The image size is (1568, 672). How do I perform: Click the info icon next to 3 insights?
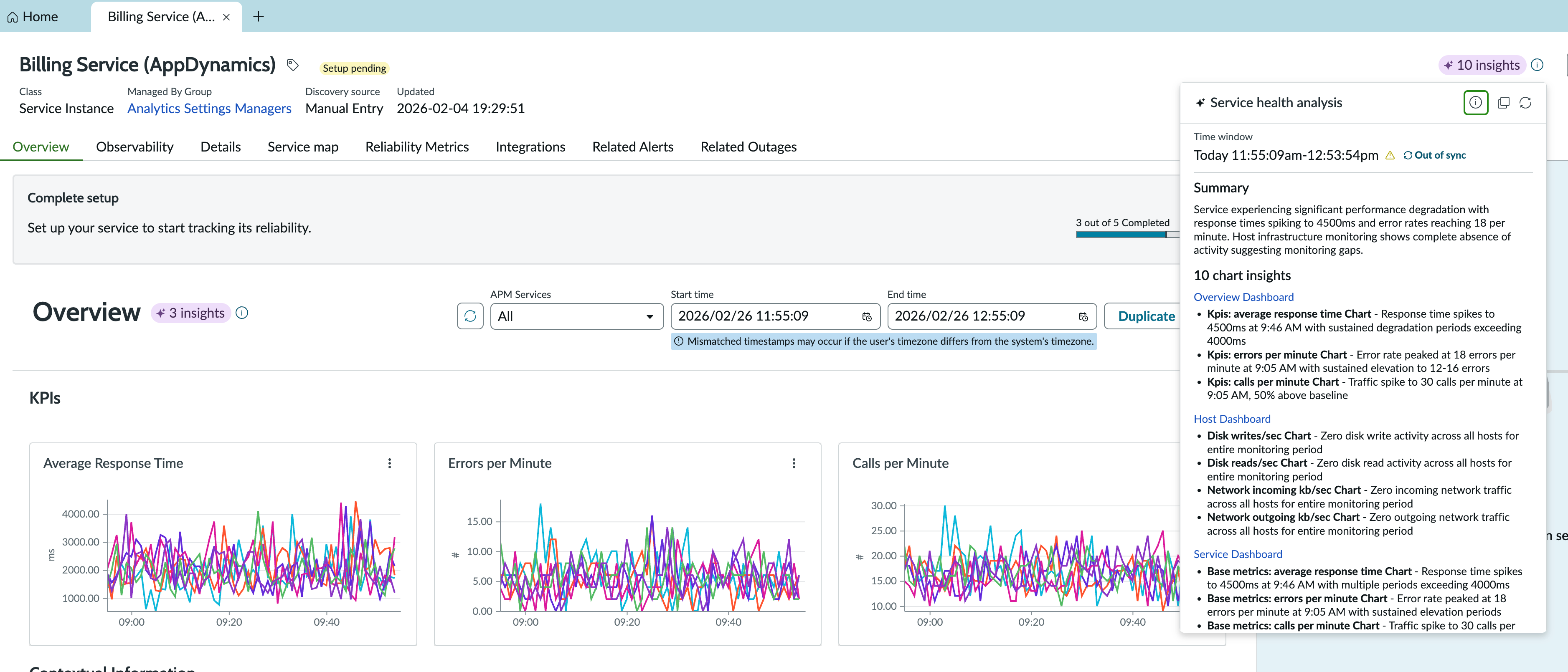pos(242,313)
